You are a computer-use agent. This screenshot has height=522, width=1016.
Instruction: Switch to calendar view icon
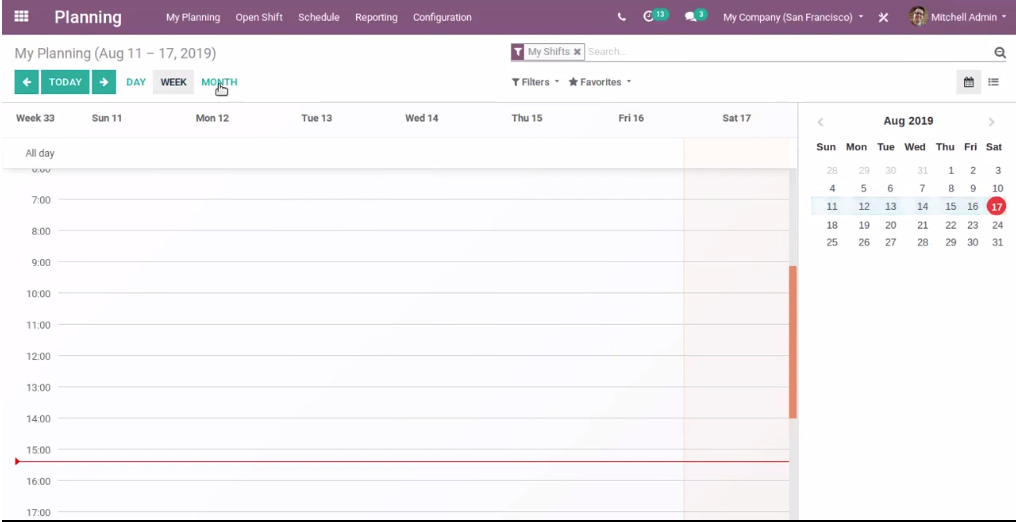coord(968,82)
